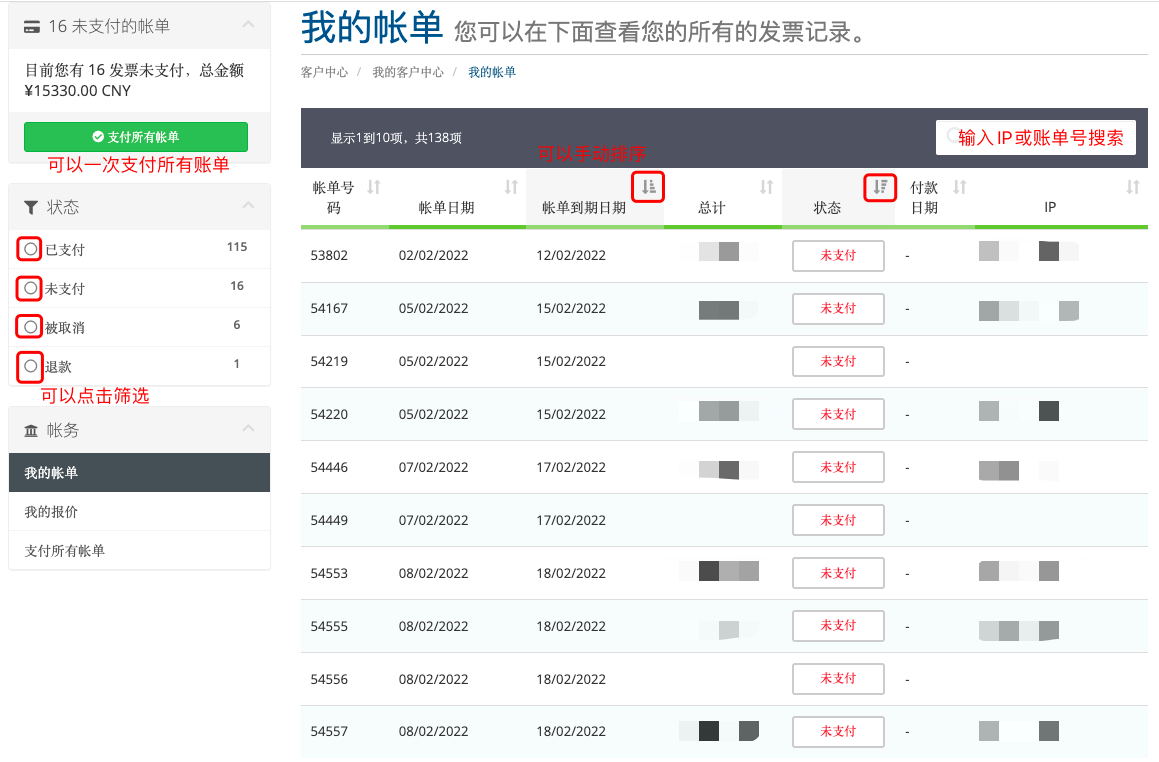Collapse the 帐务 panel chevron
Image resolution: width=1159 pixels, height=762 pixels.
coord(248,429)
